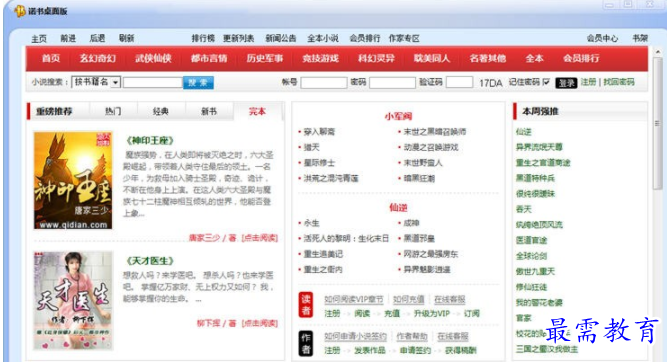Select 武侠仙侠 category in red navigation bar
This screenshot has height=362, width=667.
[153, 58]
